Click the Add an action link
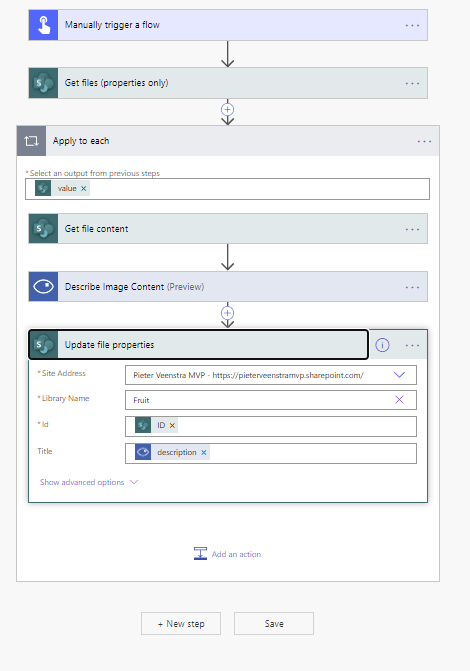This screenshot has width=470, height=671. 236,554
